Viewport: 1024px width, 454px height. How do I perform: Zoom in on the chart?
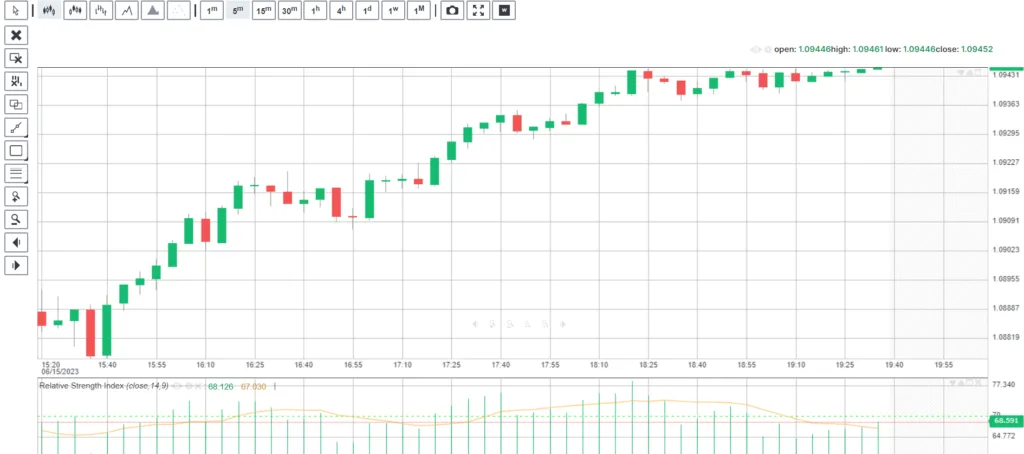click(16, 196)
